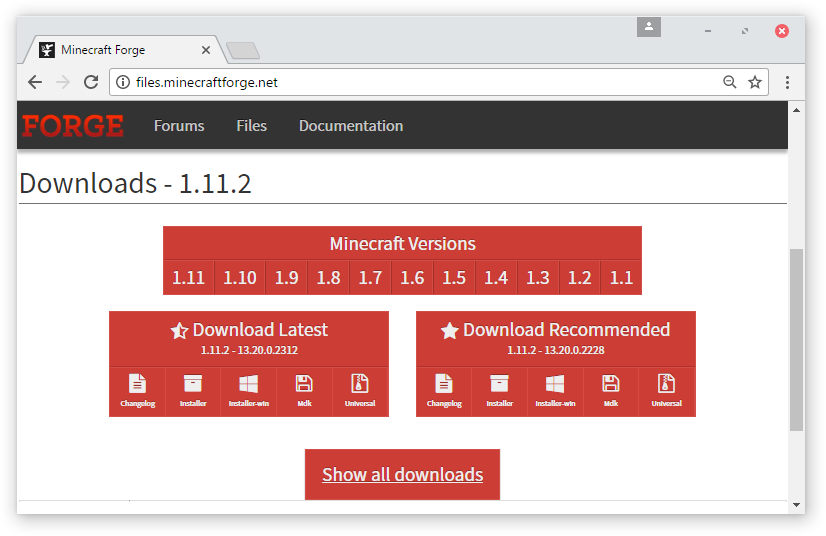Click Installer under Download Recommended

coord(500,389)
